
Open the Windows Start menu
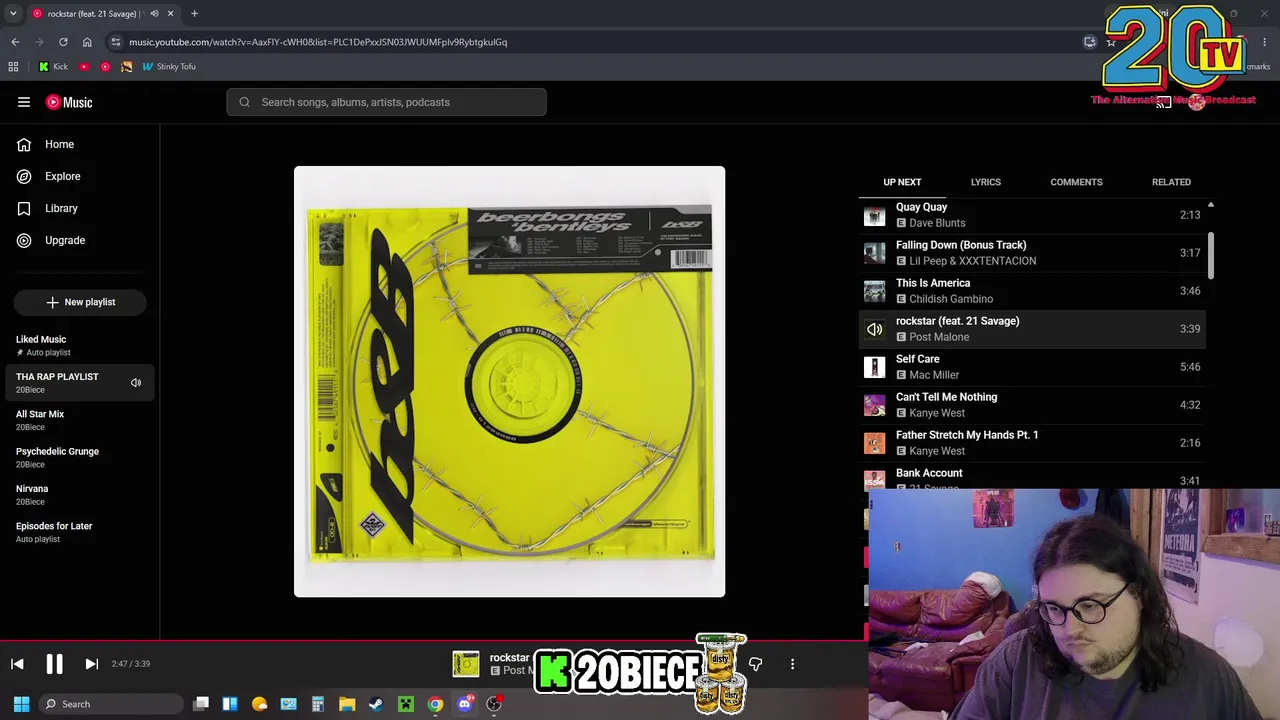pyautogui.click(x=21, y=704)
